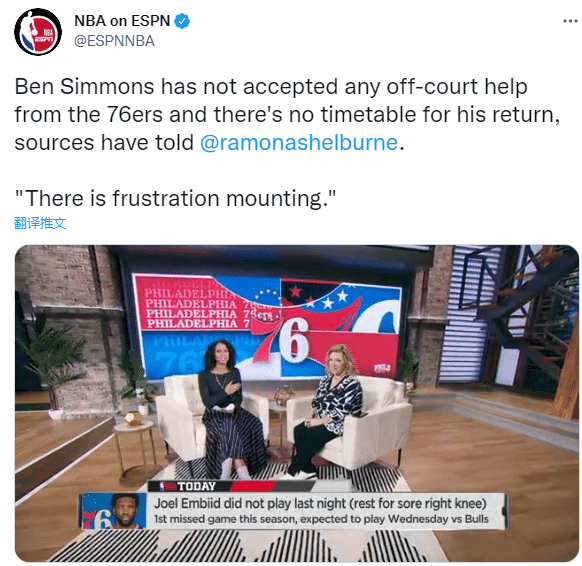
Task: Click the Ben Simmons tweet text
Action: [x=287, y=114]
